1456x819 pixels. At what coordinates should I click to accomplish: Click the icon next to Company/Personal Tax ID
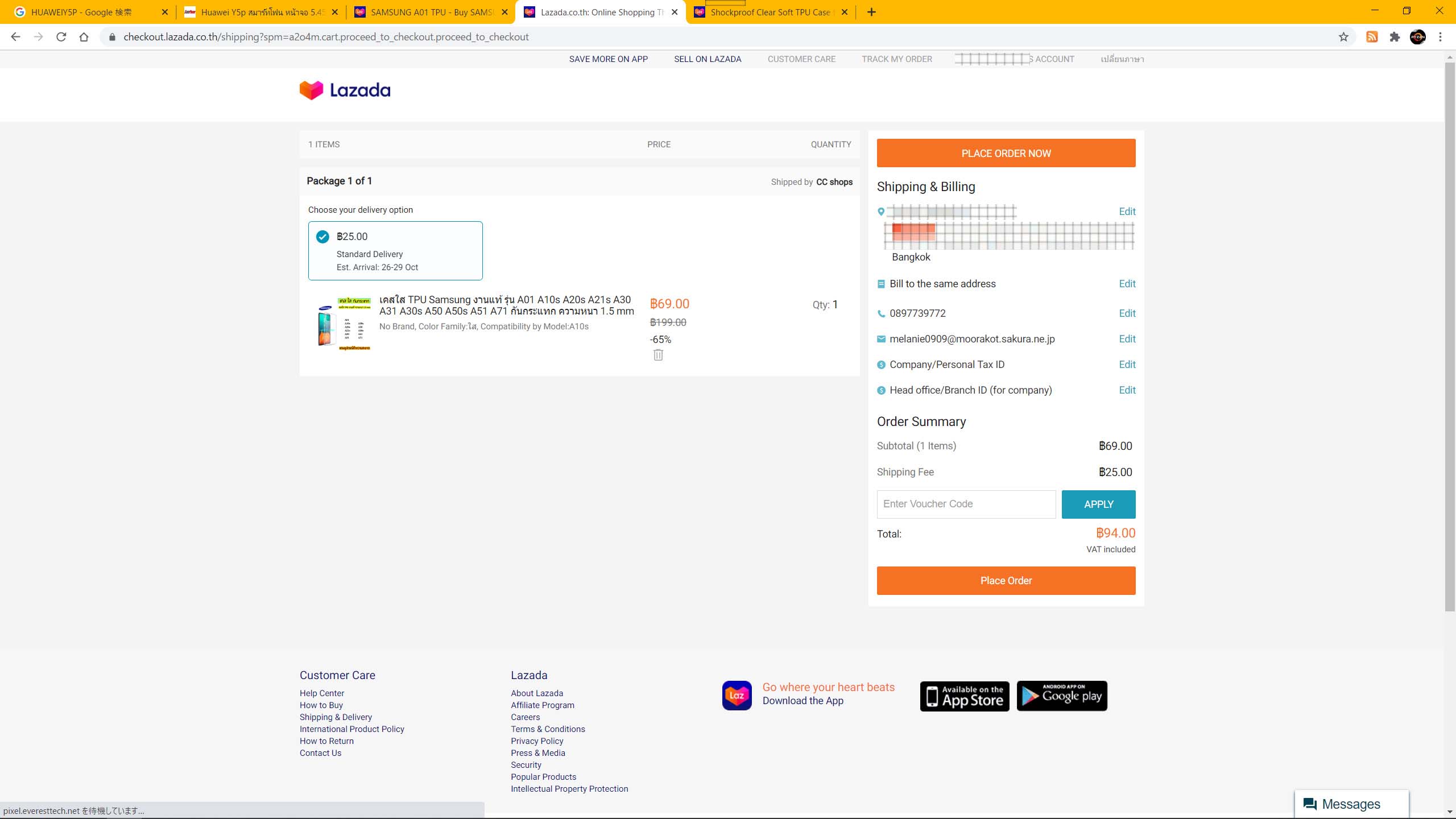tap(881, 365)
